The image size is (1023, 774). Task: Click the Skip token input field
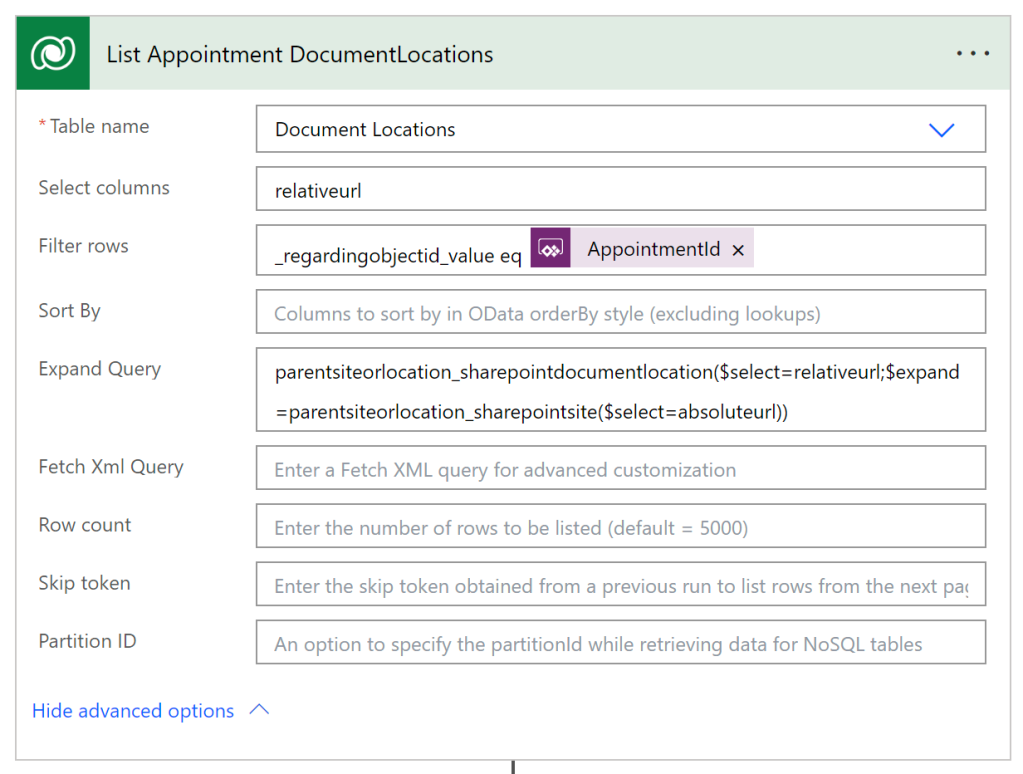620,585
